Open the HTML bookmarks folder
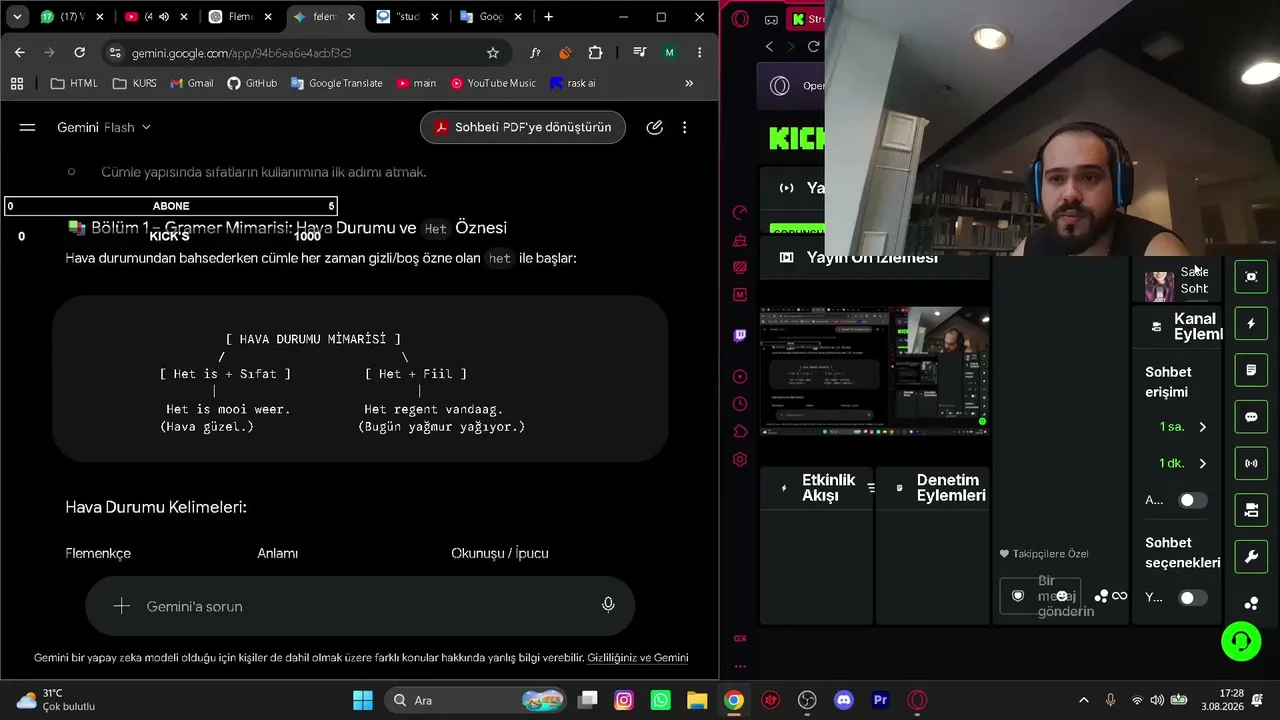The height and width of the screenshot is (720, 1280). (x=74, y=84)
